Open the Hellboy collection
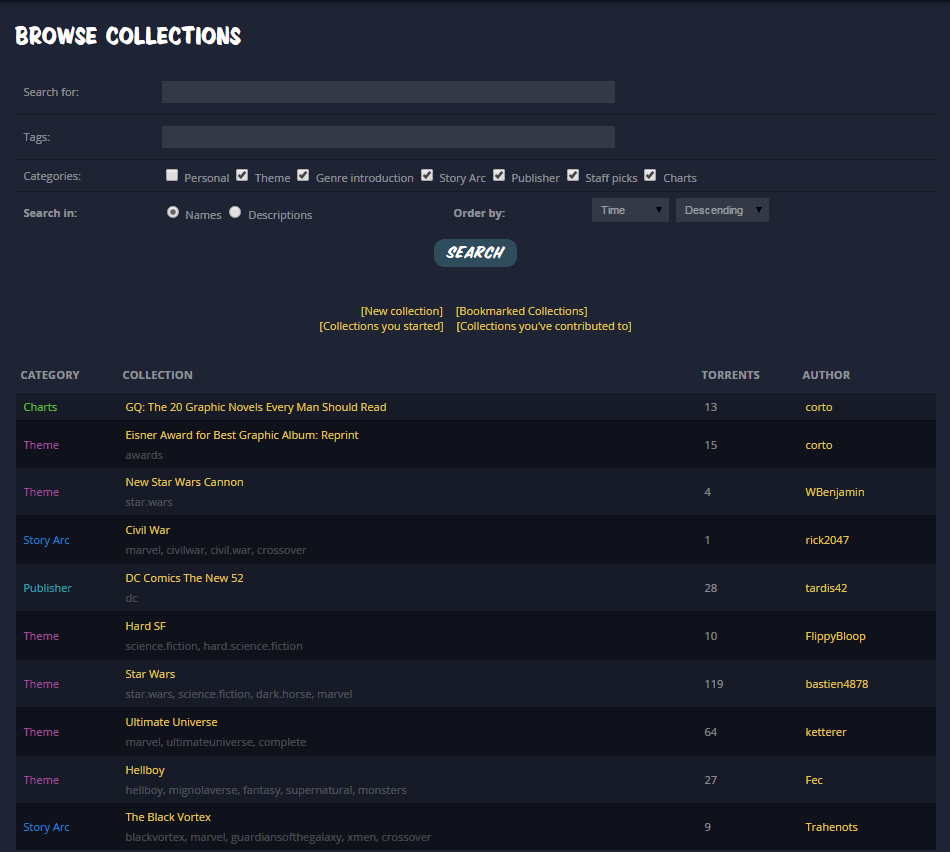The image size is (950, 852). click(x=145, y=770)
